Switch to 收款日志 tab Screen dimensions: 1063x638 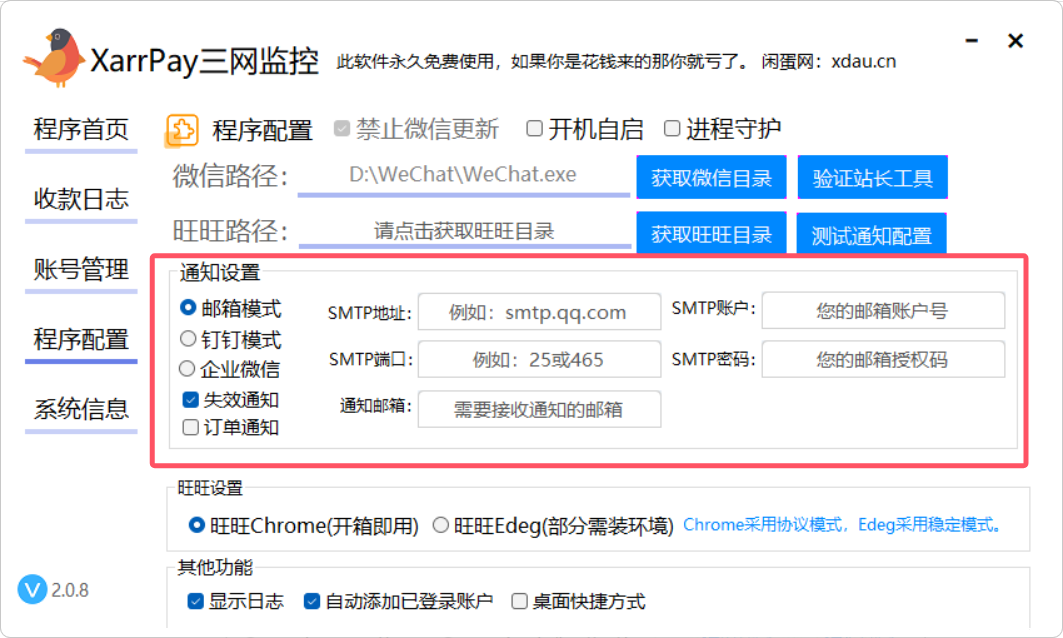coord(81,199)
